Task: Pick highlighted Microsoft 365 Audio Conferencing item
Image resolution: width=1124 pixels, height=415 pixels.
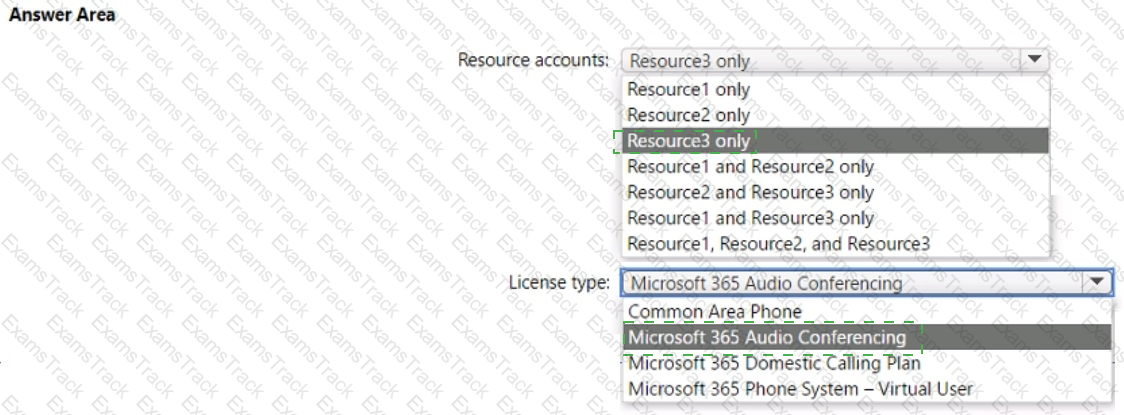Action: [x=867, y=337]
